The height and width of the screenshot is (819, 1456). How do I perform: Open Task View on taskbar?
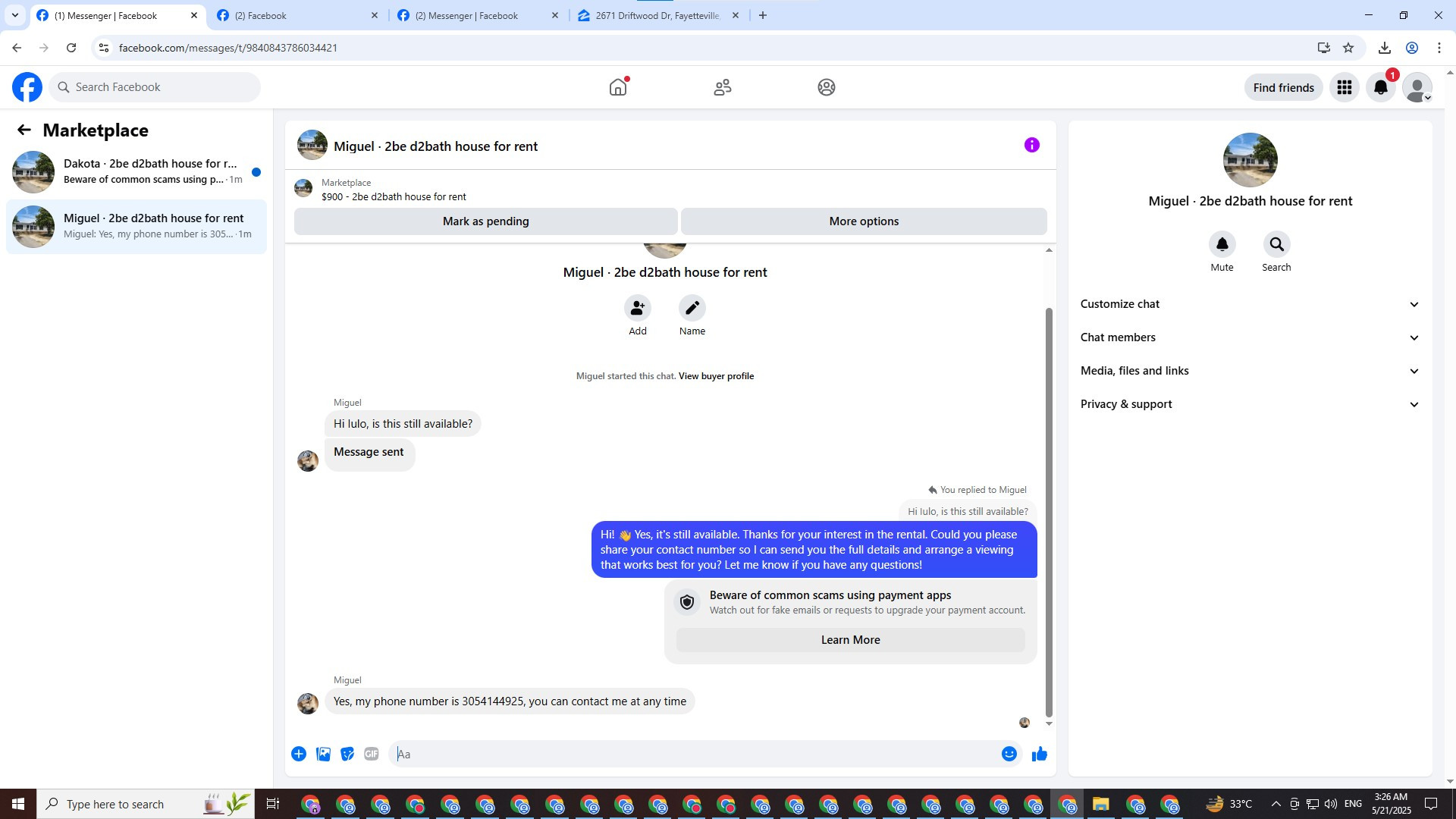point(273,804)
